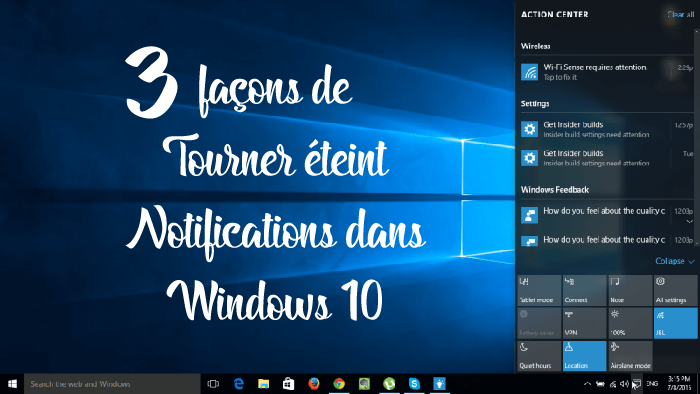Open the Windows Store taskbar icon
Image resolution: width=700 pixels, height=394 pixels.
click(x=288, y=384)
